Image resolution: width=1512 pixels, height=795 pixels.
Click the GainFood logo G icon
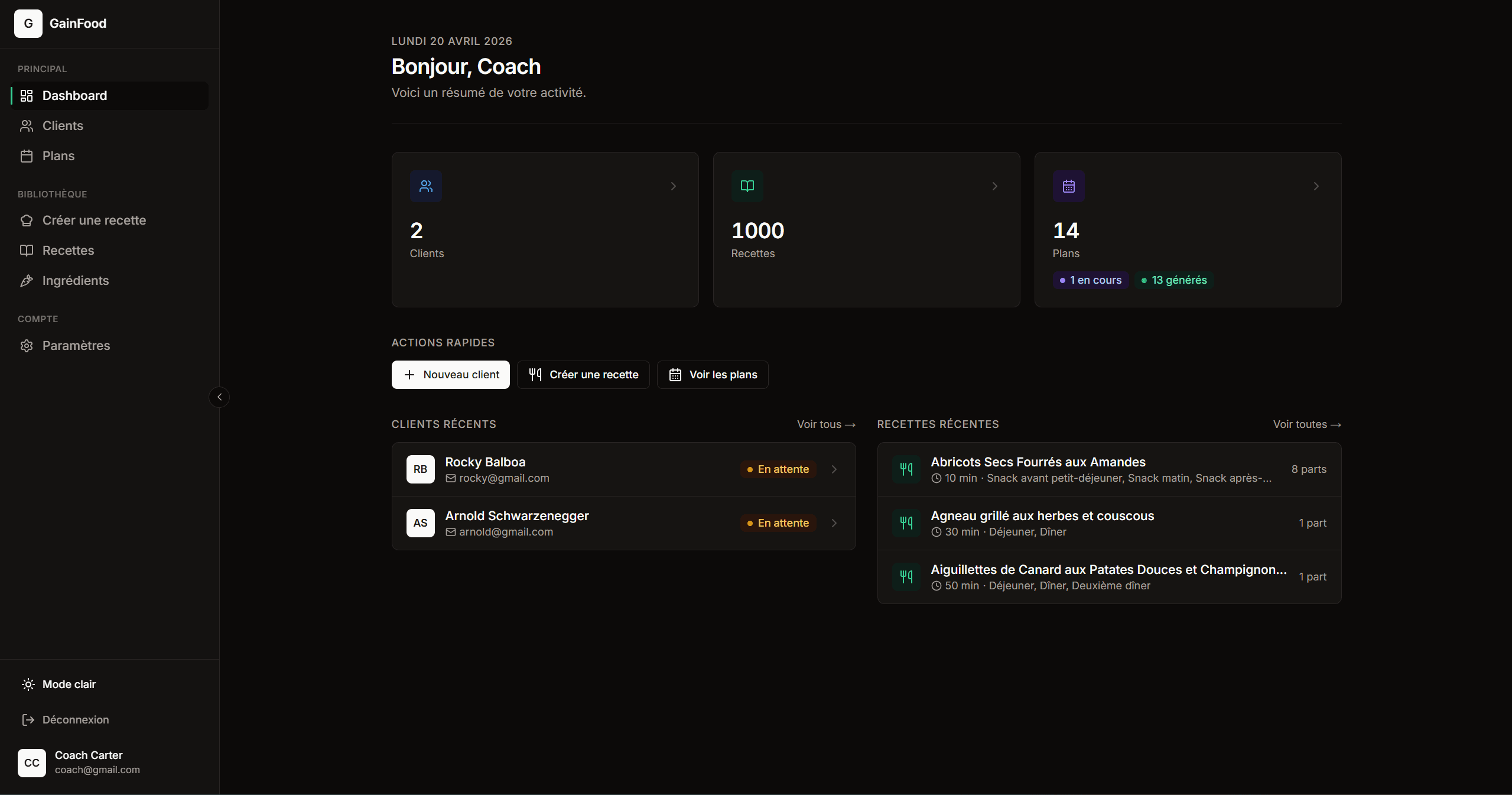tap(28, 24)
